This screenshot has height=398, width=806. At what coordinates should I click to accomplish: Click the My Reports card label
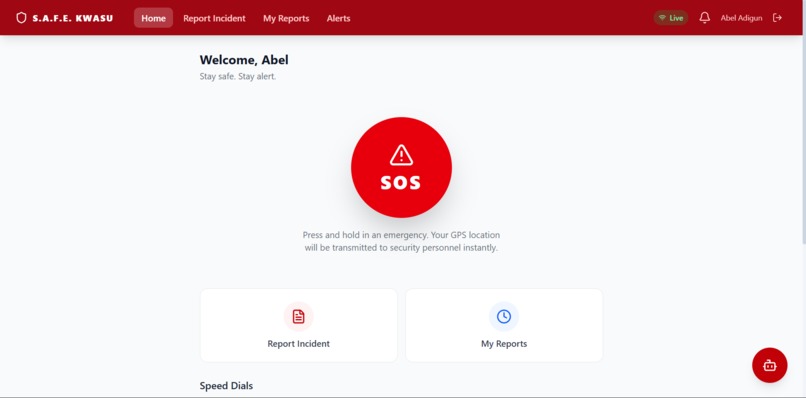504,343
